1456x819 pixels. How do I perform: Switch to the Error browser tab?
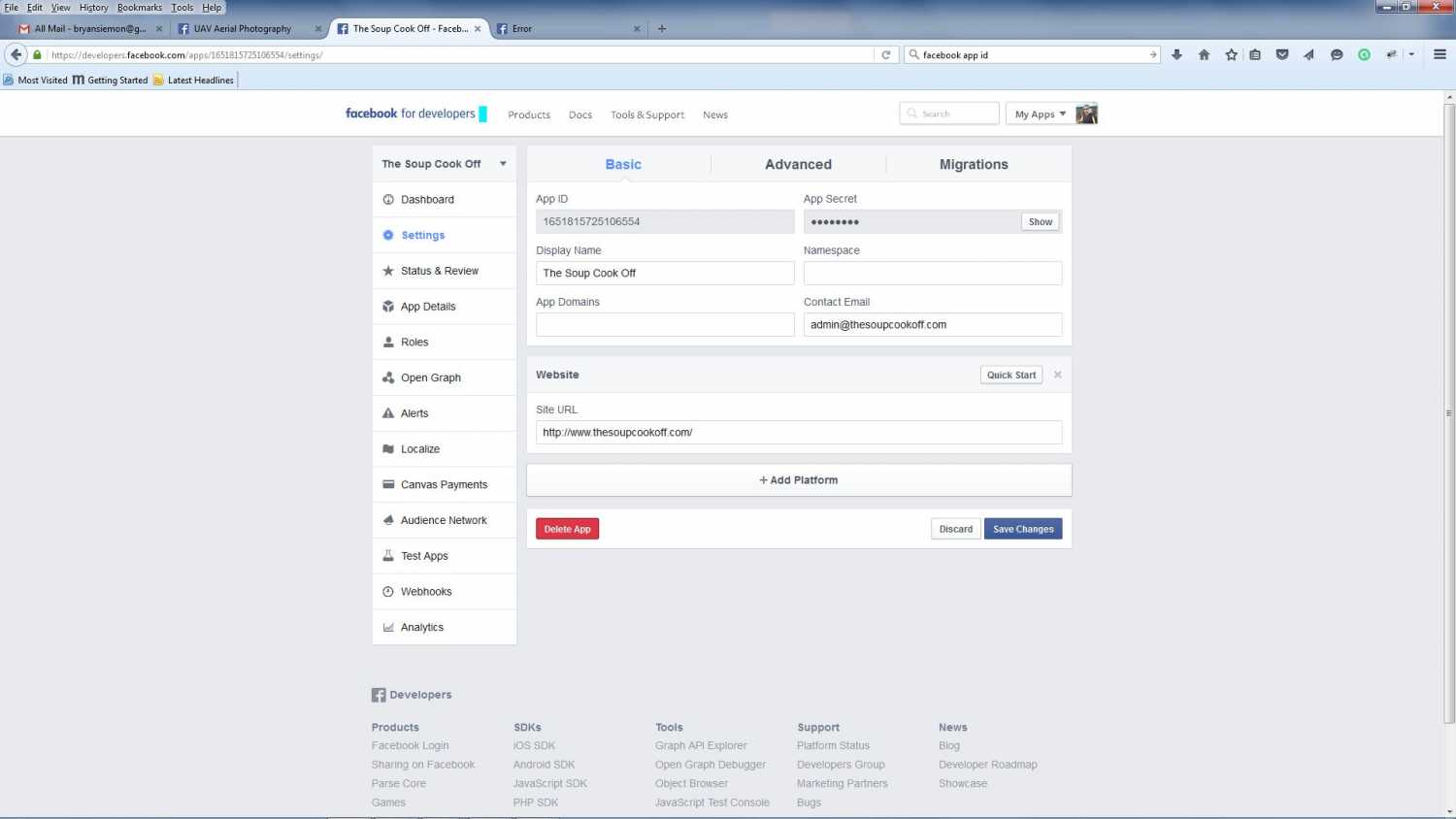point(568,28)
